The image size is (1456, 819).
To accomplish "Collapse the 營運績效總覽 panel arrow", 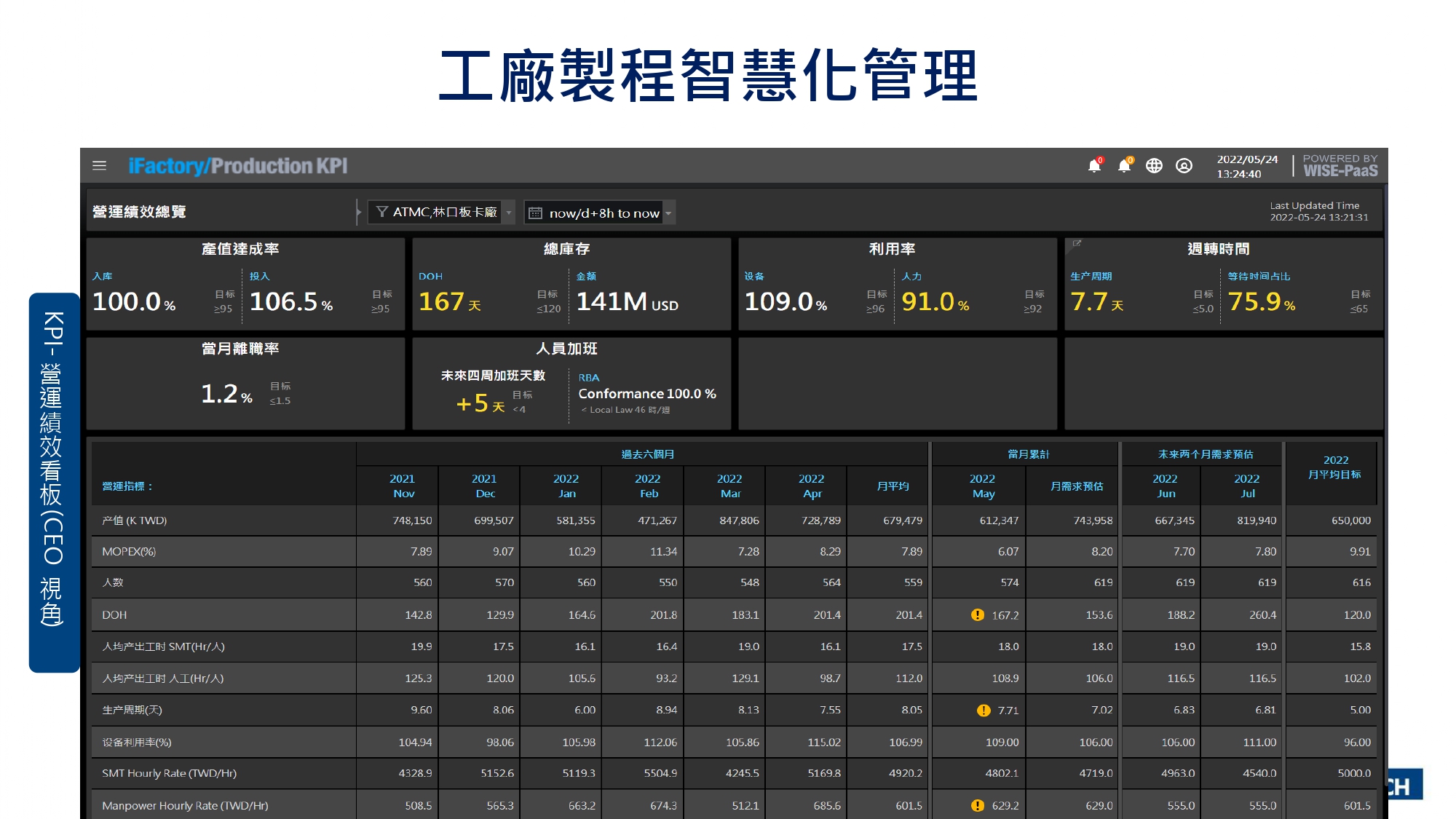I will pos(359,212).
